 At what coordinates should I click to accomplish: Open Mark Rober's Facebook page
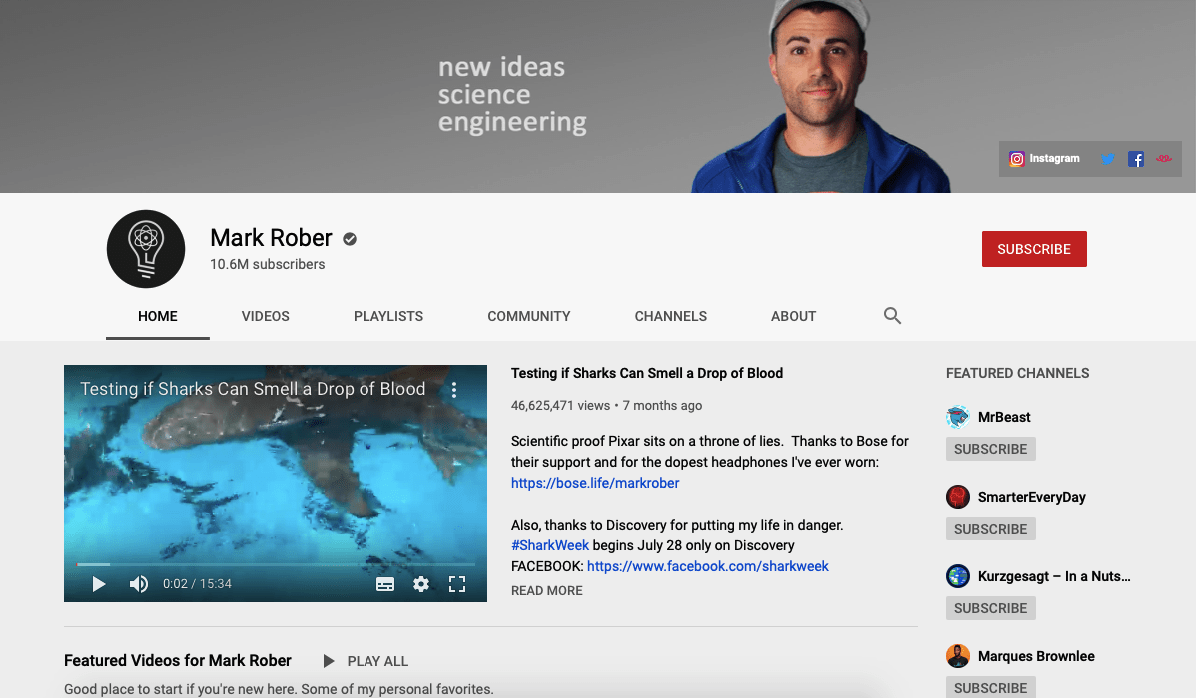point(1135,158)
